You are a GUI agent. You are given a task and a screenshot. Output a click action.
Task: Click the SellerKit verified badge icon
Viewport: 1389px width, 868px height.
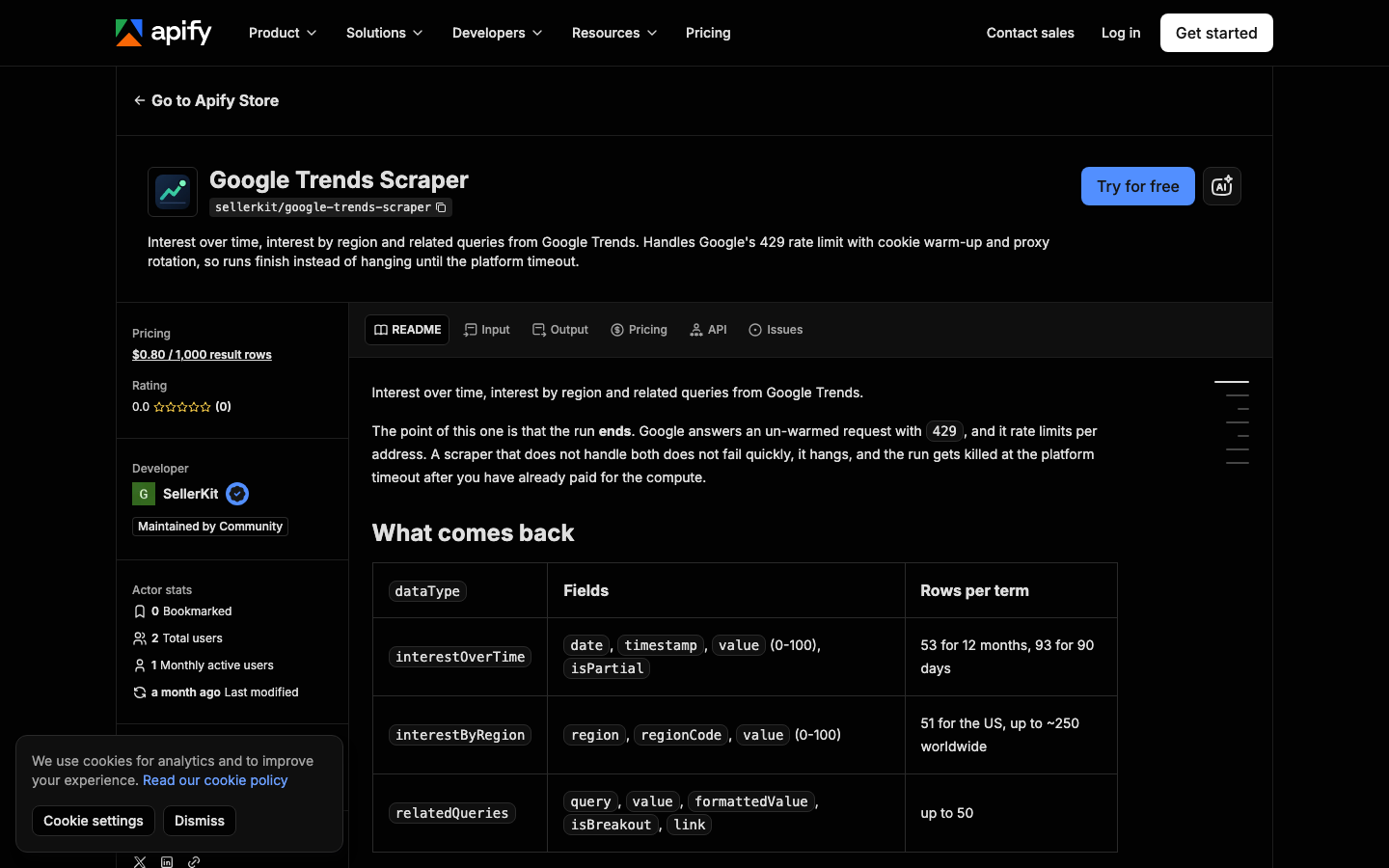pyautogui.click(x=237, y=494)
